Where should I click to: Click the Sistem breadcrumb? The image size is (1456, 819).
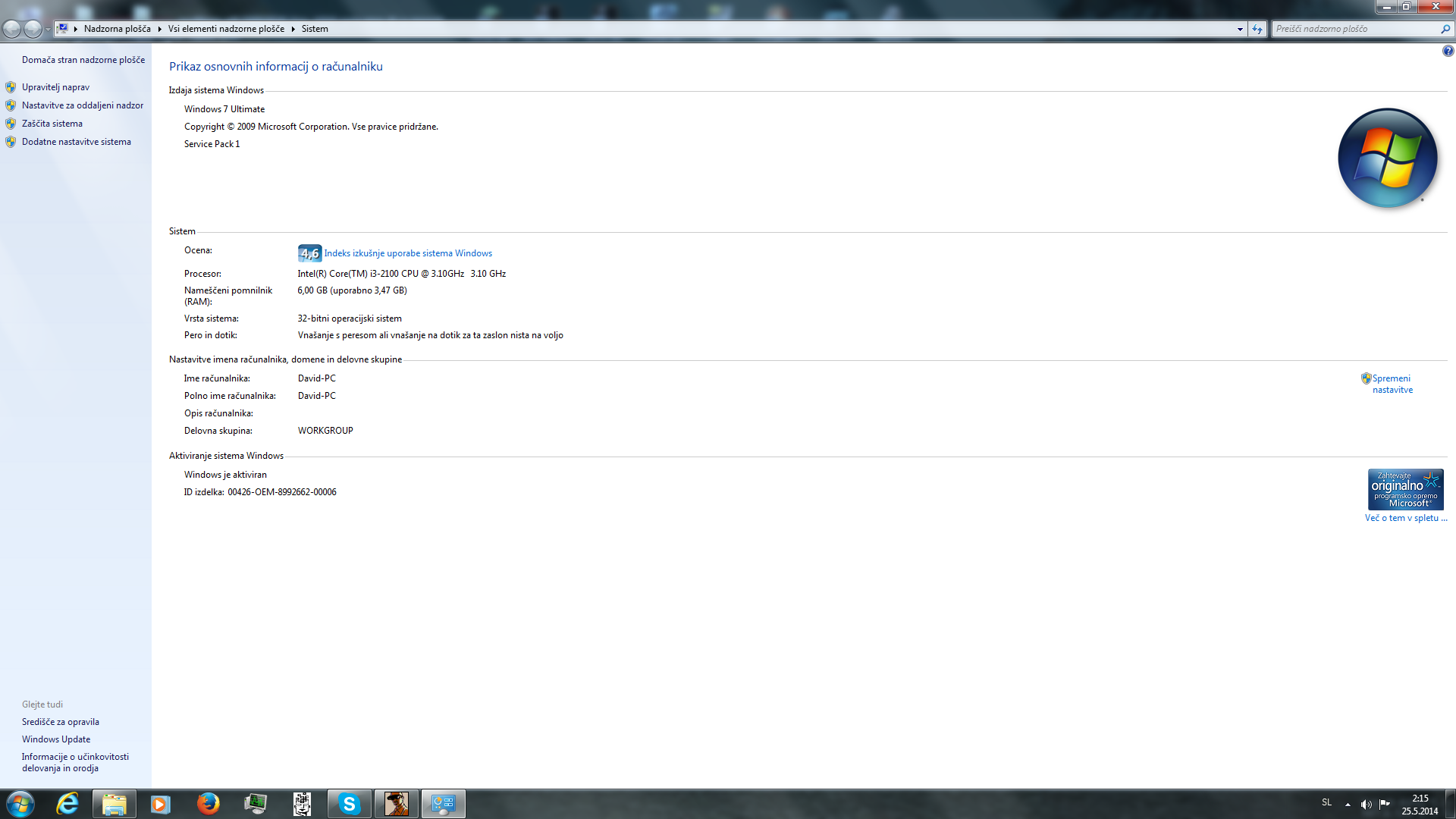point(315,29)
